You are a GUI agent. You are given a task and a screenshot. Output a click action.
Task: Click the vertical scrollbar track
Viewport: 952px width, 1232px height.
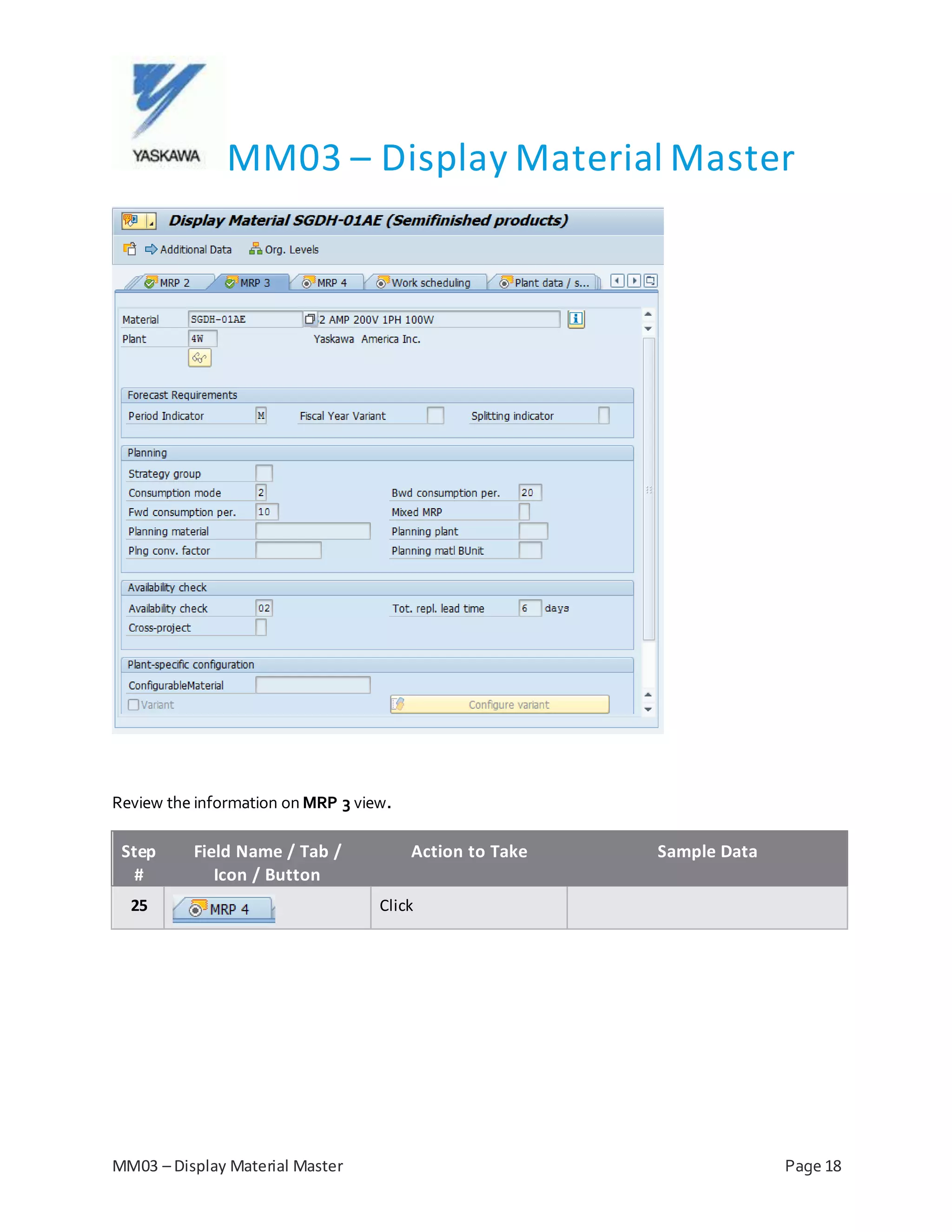click(648, 490)
